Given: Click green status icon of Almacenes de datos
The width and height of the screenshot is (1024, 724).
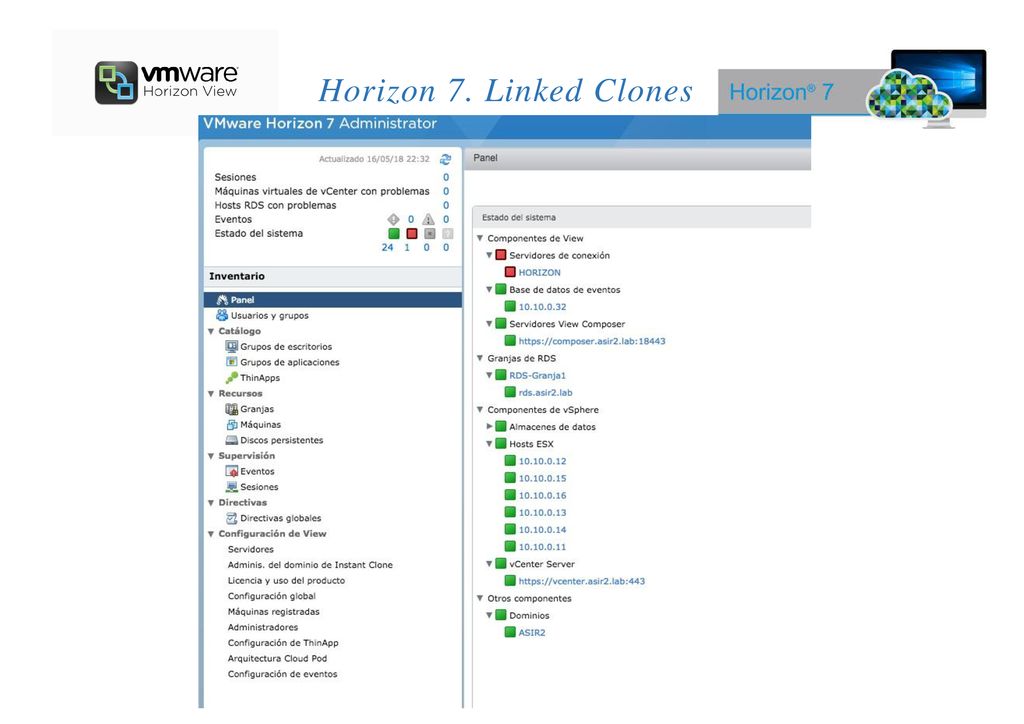Looking at the screenshot, I should point(501,426).
